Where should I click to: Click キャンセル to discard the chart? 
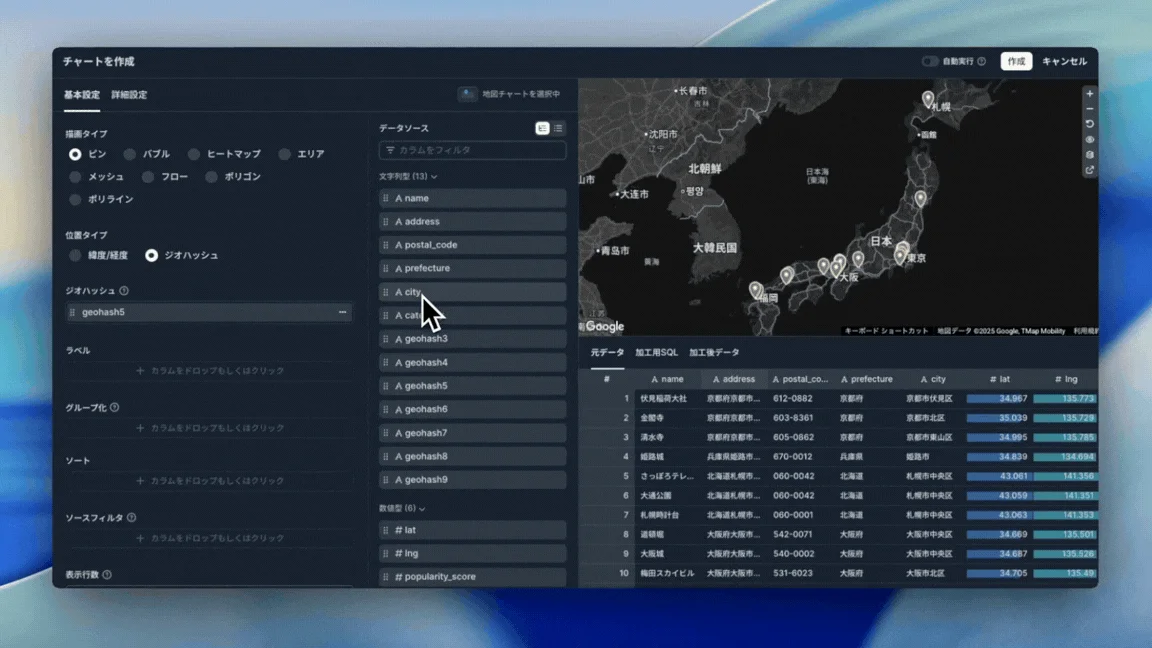tap(1062, 60)
